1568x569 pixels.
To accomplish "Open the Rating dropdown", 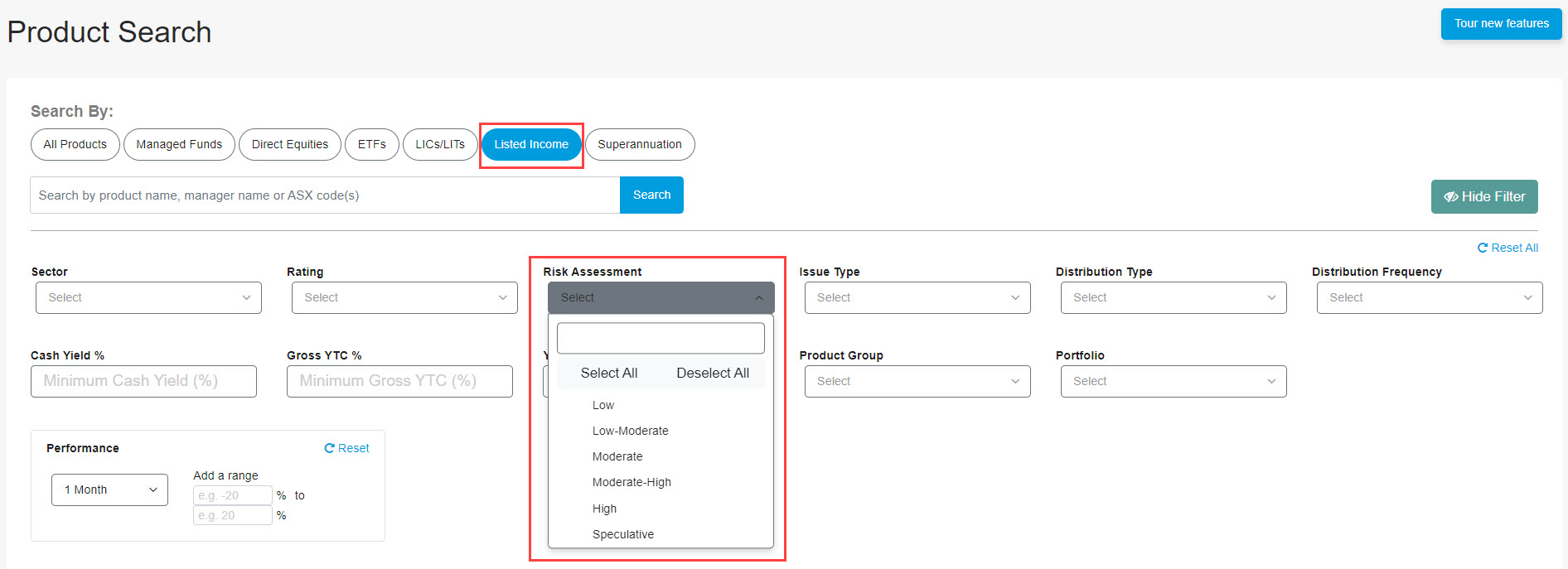I will click(404, 298).
